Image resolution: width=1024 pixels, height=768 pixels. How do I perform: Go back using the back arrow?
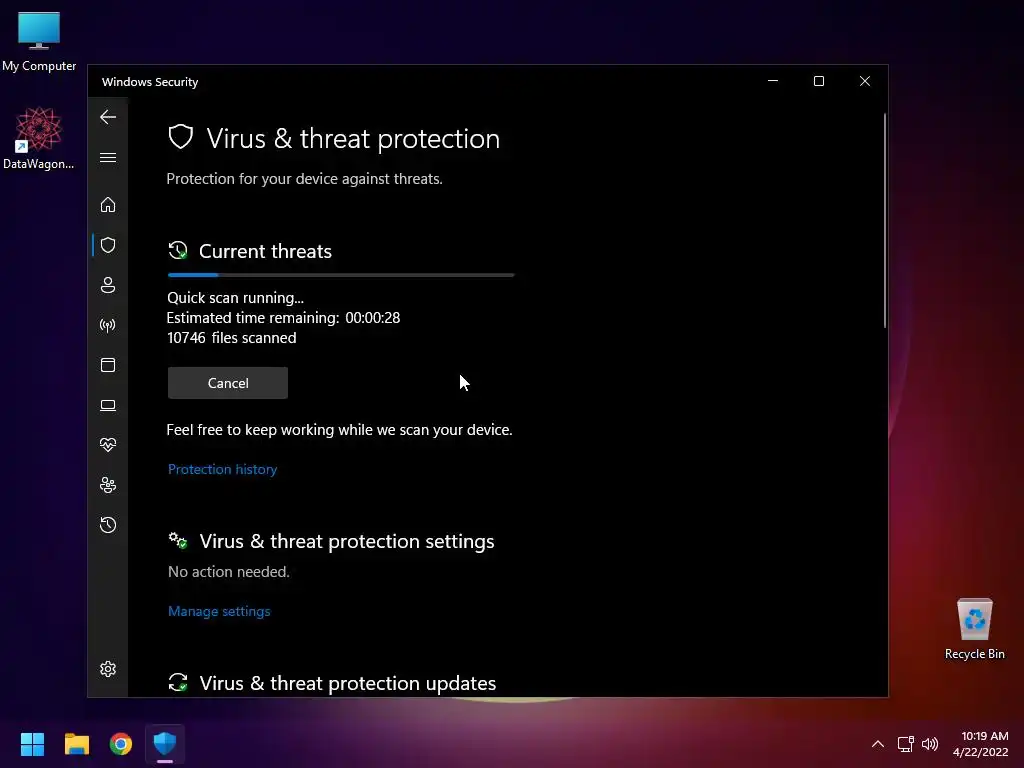(x=108, y=118)
